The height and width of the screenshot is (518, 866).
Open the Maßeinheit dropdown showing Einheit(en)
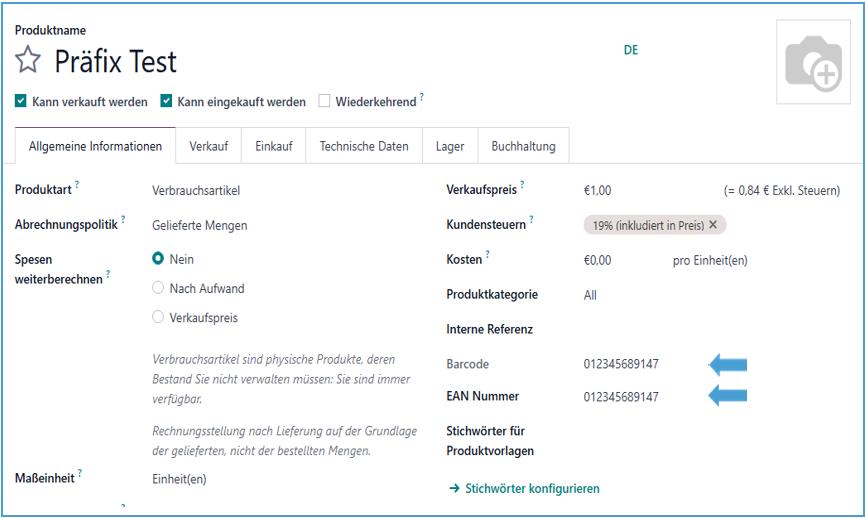(x=179, y=479)
